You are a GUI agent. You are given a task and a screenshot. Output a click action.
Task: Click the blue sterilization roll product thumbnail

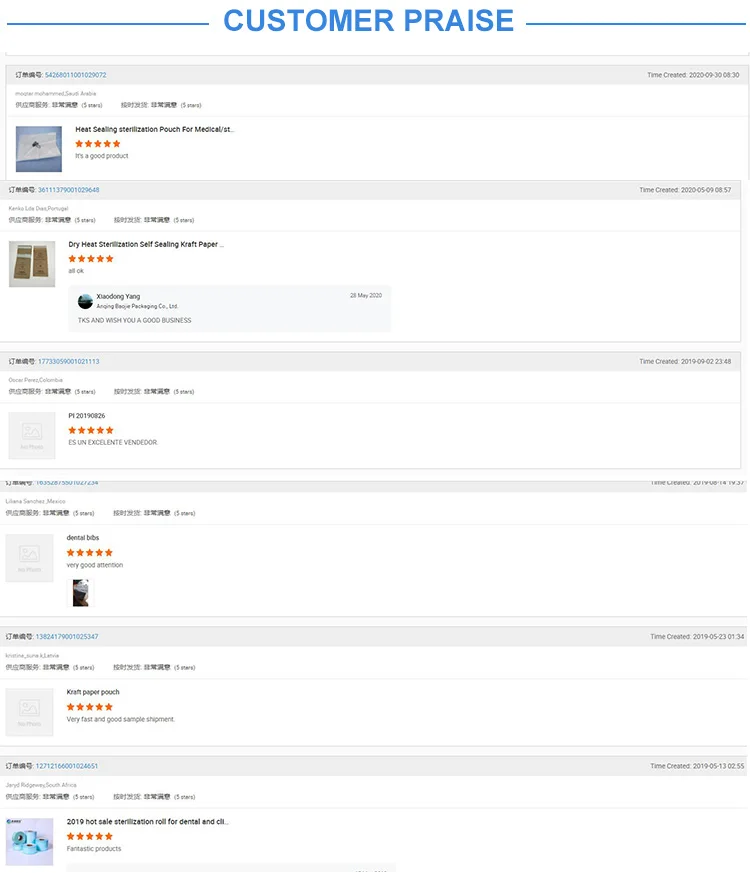click(x=29, y=841)
